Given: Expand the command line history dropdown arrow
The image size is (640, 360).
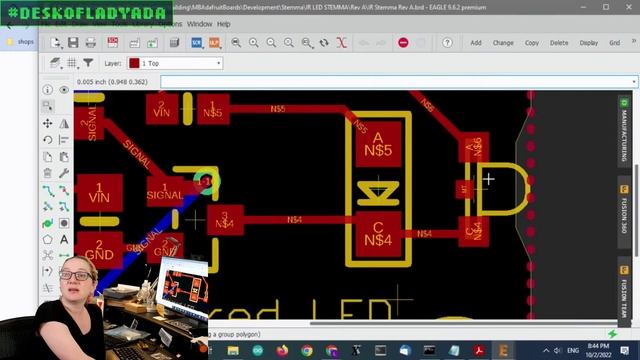Looking at the screenshot, I should (x=633, y=82).
